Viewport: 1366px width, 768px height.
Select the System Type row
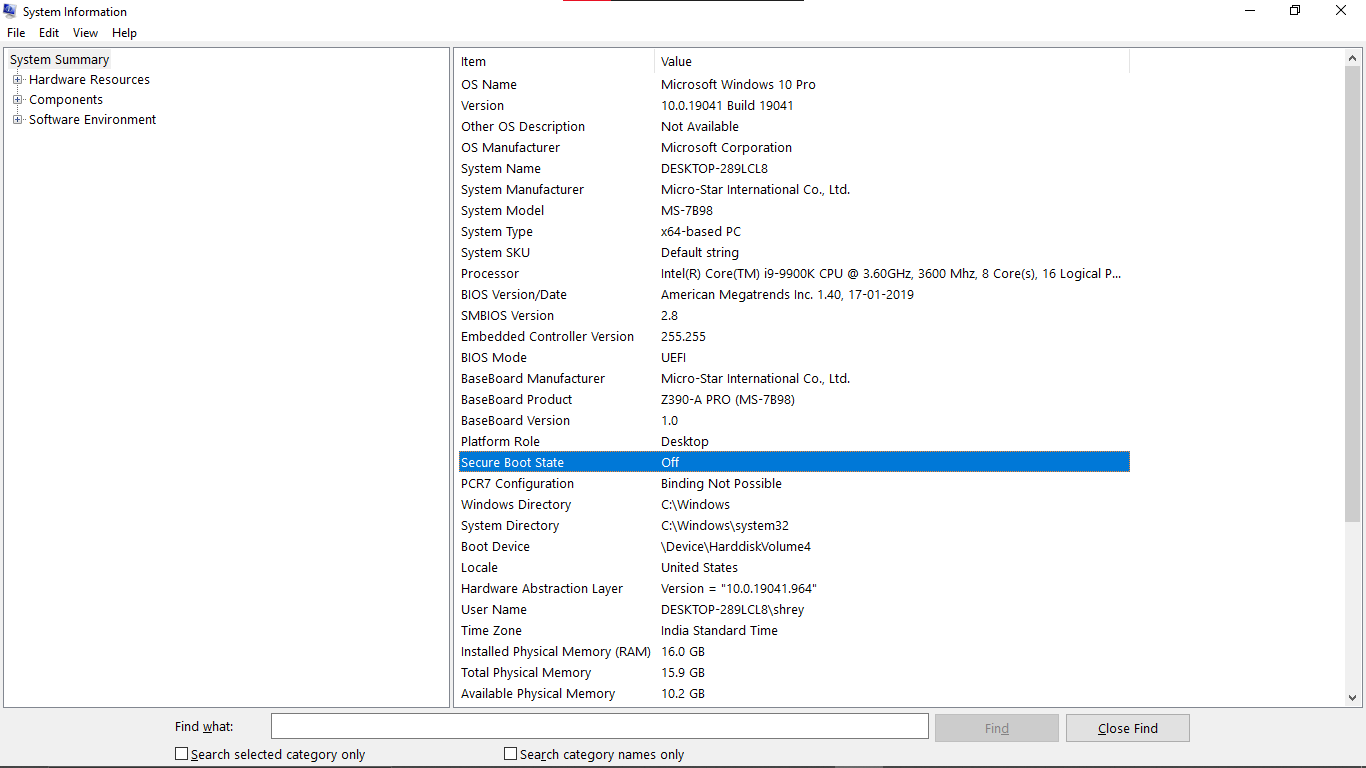tap(794, 232)
